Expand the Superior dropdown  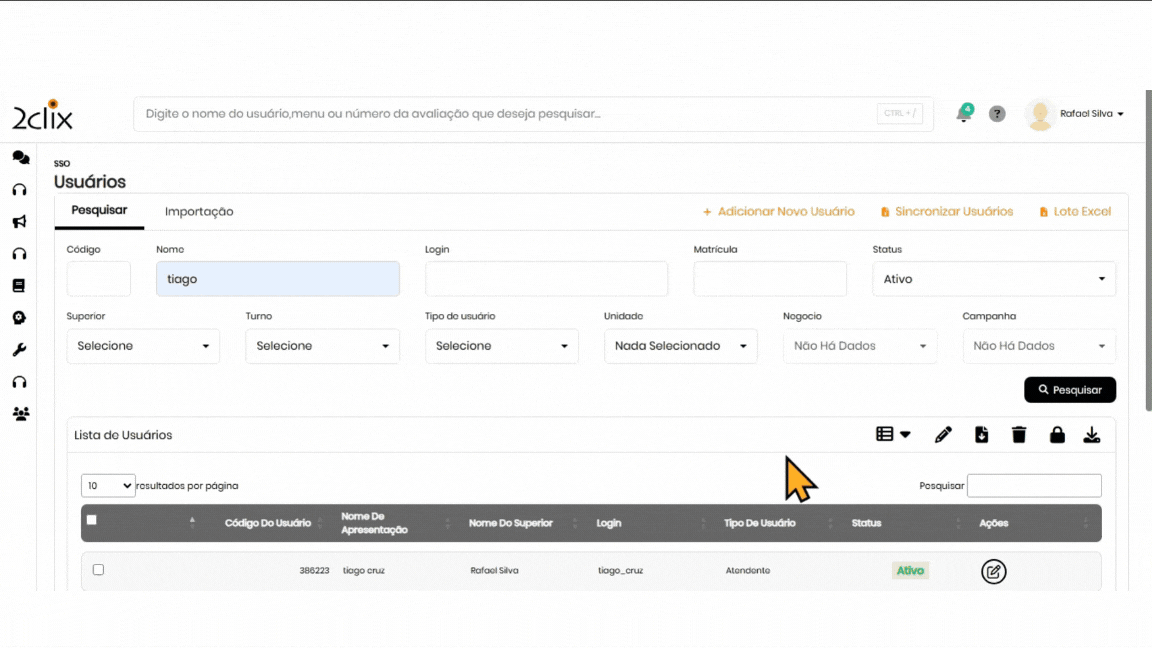143,346
